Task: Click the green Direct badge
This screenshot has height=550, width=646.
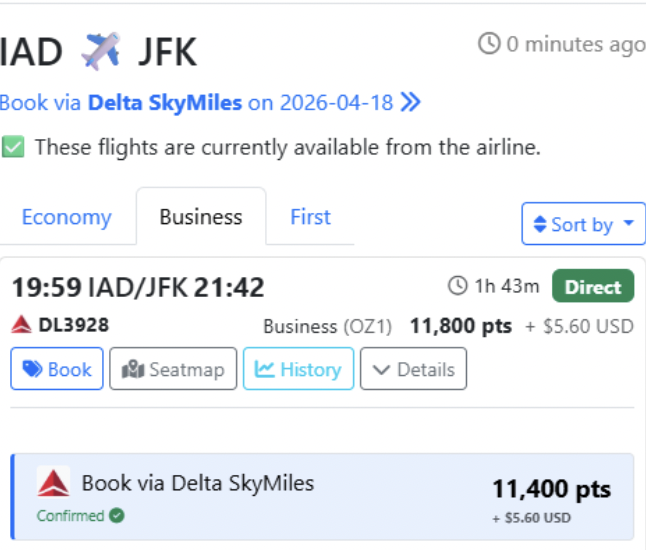Action: coord(593,287)
